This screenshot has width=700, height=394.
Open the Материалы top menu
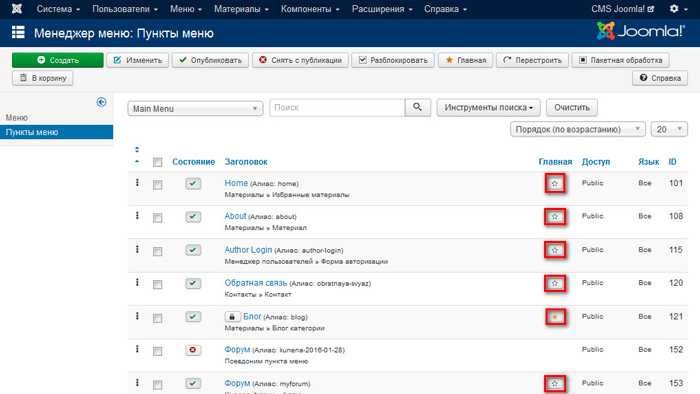(241, 9)
